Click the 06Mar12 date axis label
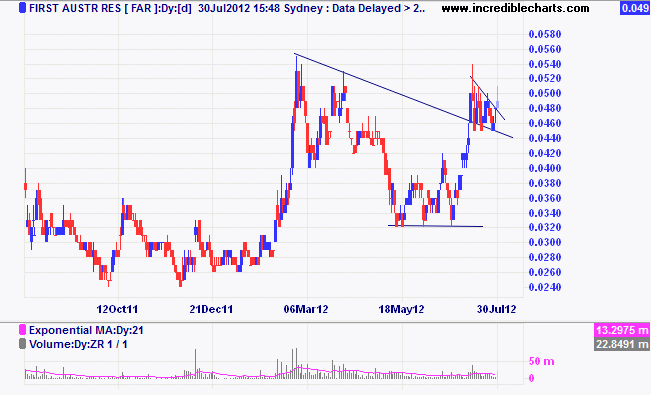Screen dimensions: 651x395 [x=306, y=309]
